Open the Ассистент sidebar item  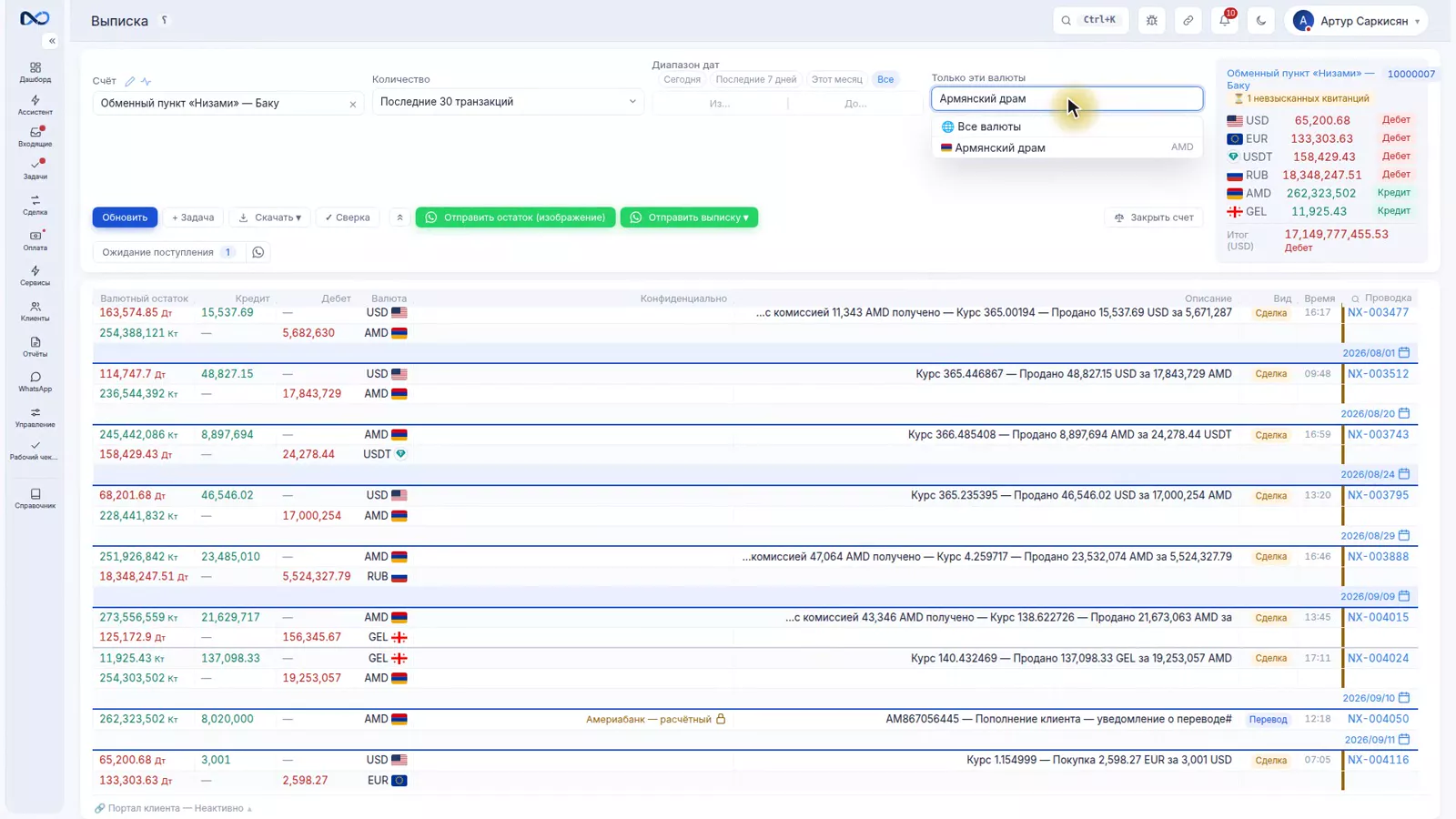[x=35, y=106]
